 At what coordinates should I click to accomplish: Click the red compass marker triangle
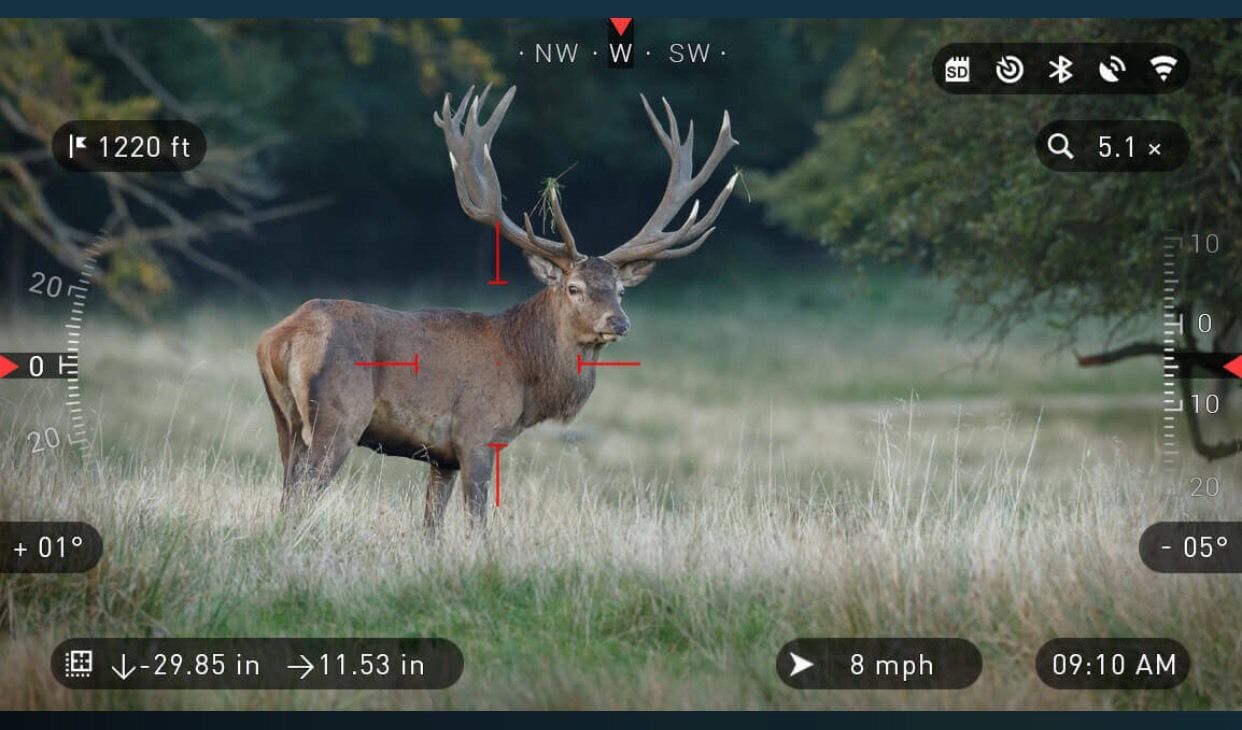click(621, 27)
